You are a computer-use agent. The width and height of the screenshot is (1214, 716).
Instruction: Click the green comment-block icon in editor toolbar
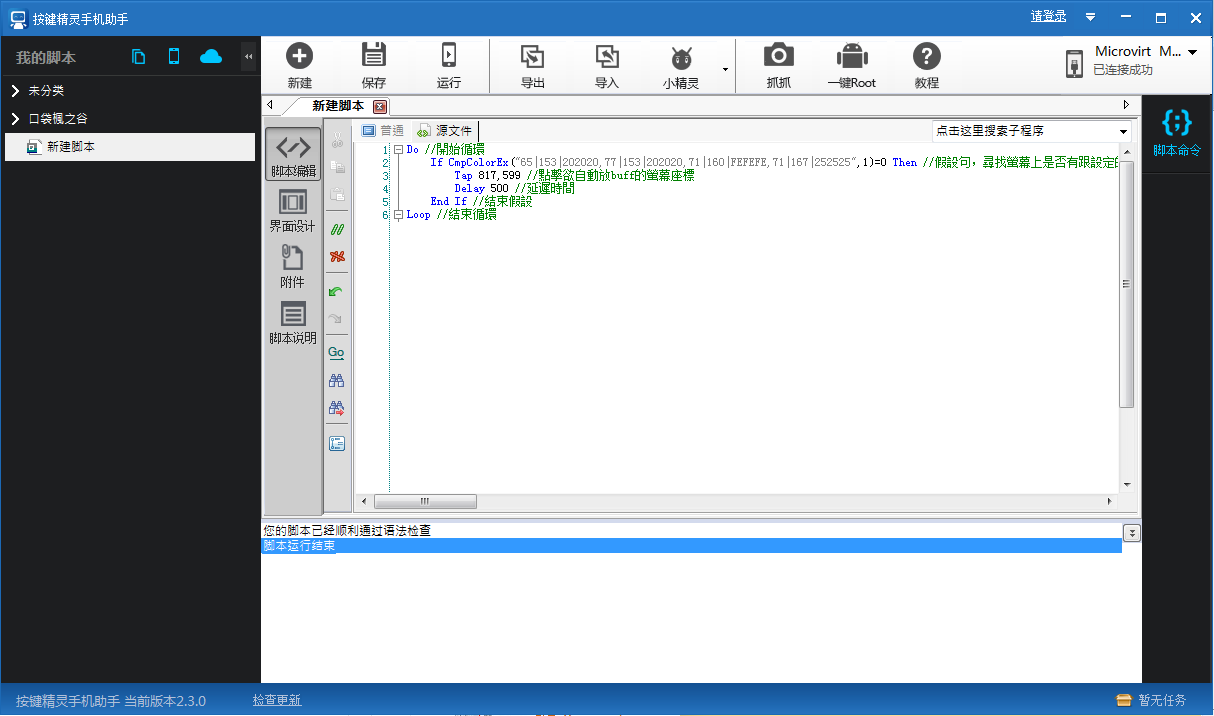337,229
